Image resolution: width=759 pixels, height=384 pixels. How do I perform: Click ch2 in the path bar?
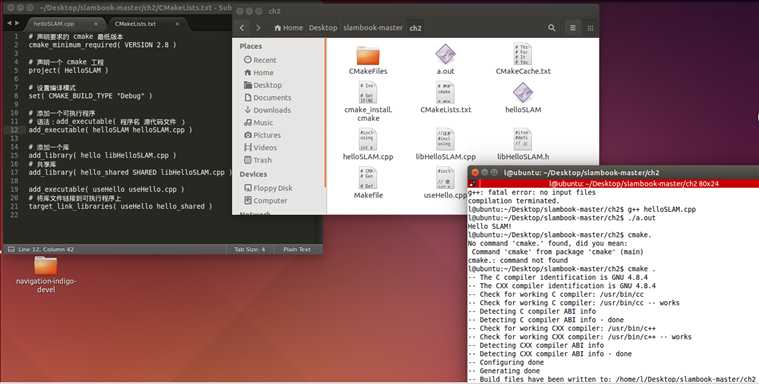(x=415, y=28)
